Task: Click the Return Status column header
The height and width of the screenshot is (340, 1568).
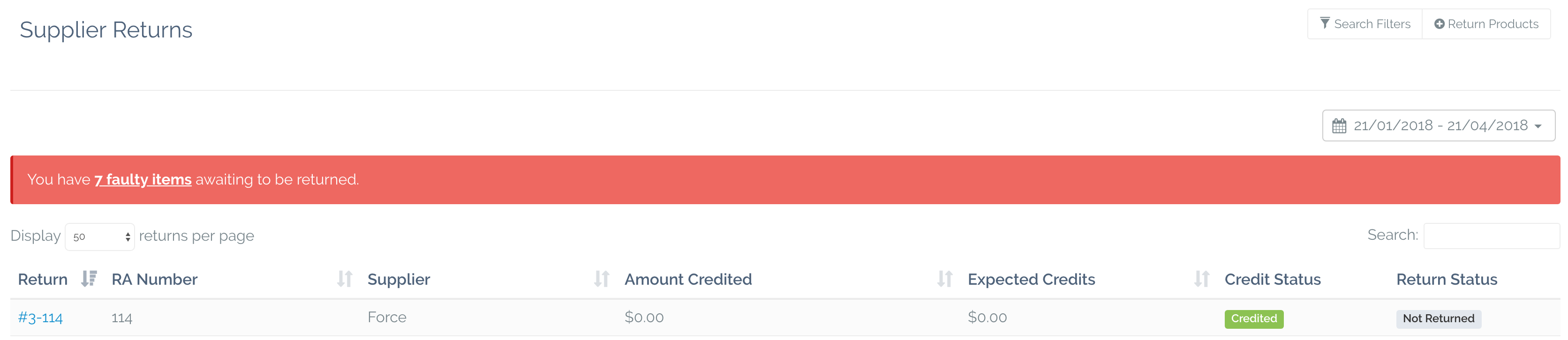Action: point(1446,279)
